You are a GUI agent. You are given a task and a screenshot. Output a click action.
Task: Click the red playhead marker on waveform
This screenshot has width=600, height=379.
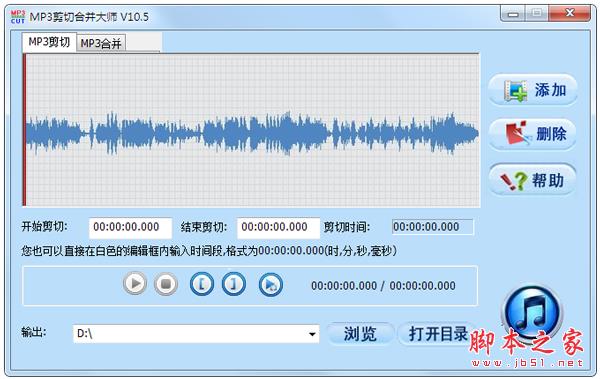(24, 130)
